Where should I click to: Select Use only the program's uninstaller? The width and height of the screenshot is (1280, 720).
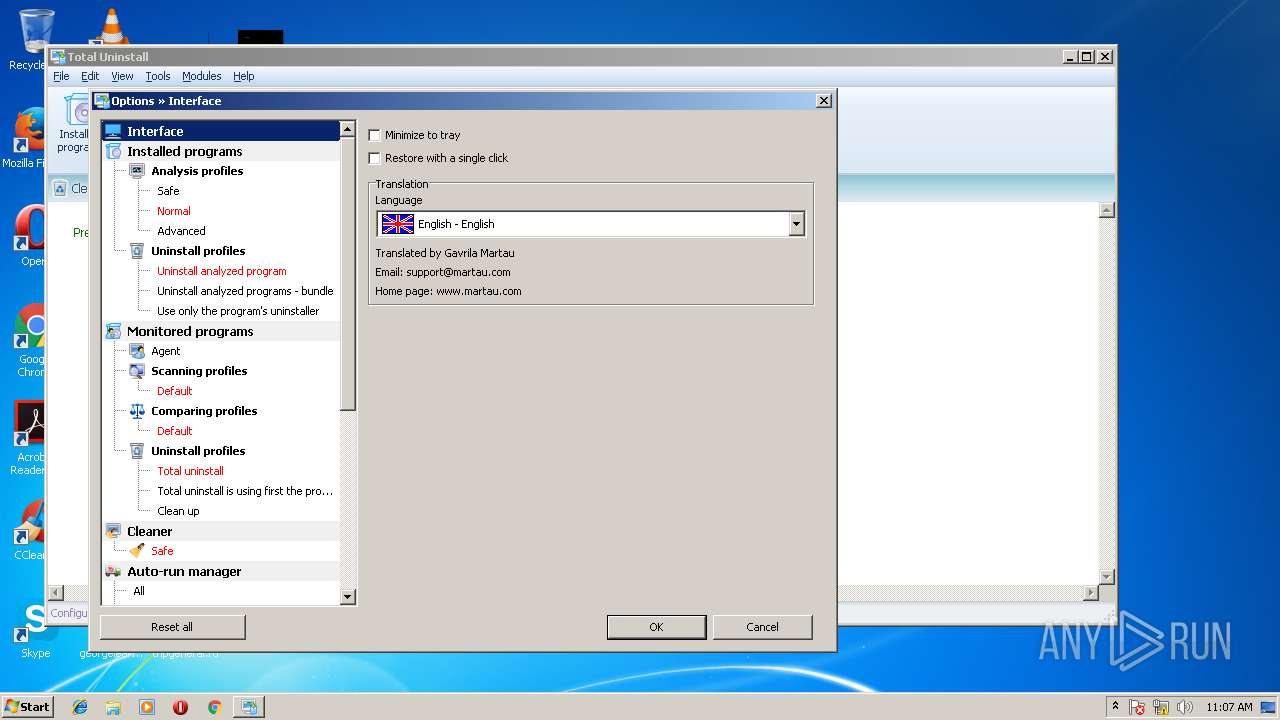(x=238, y=311)
